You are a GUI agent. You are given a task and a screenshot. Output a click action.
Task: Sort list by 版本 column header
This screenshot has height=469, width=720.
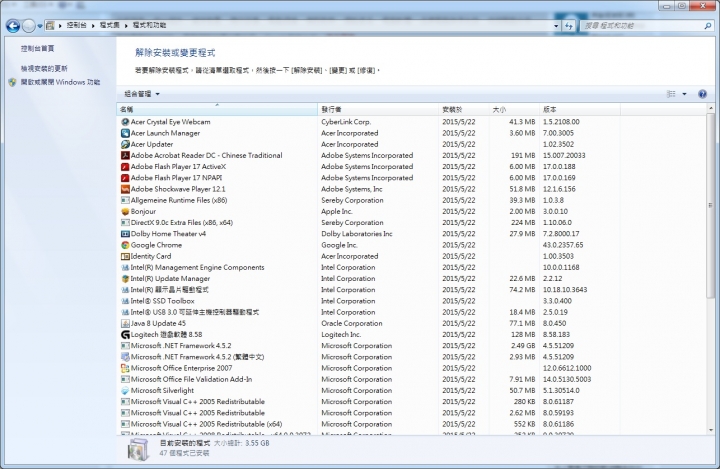pyautogui.click(x=579, y=109)
